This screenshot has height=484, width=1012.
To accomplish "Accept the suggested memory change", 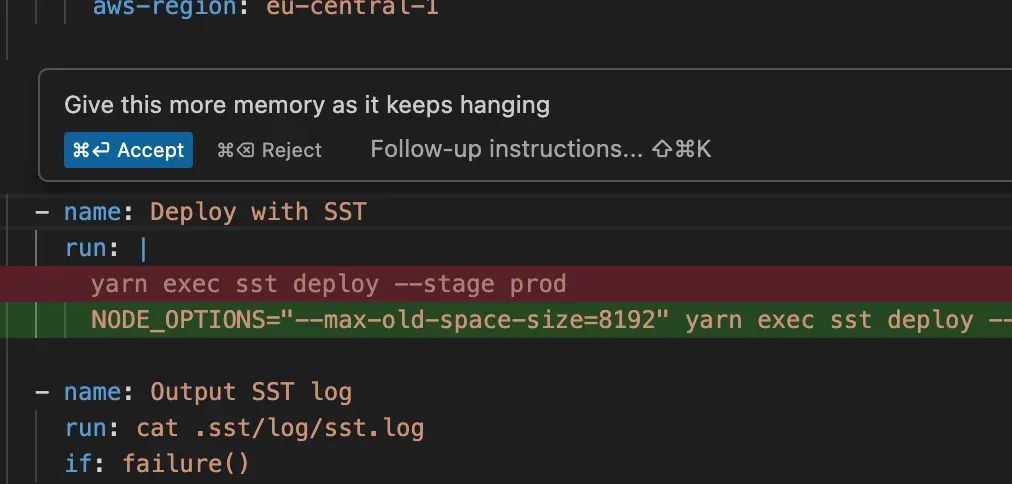I will (128, 150).
